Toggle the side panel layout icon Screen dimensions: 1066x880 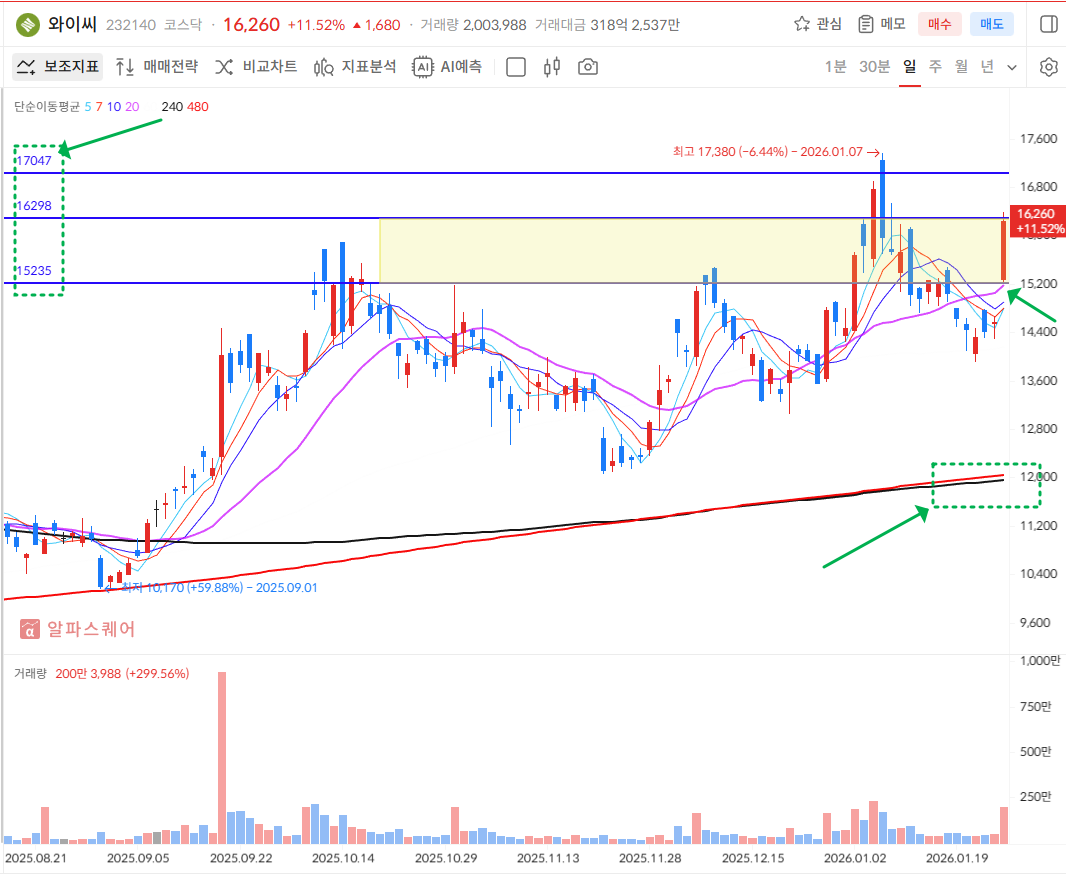[x=1048, y=24]
